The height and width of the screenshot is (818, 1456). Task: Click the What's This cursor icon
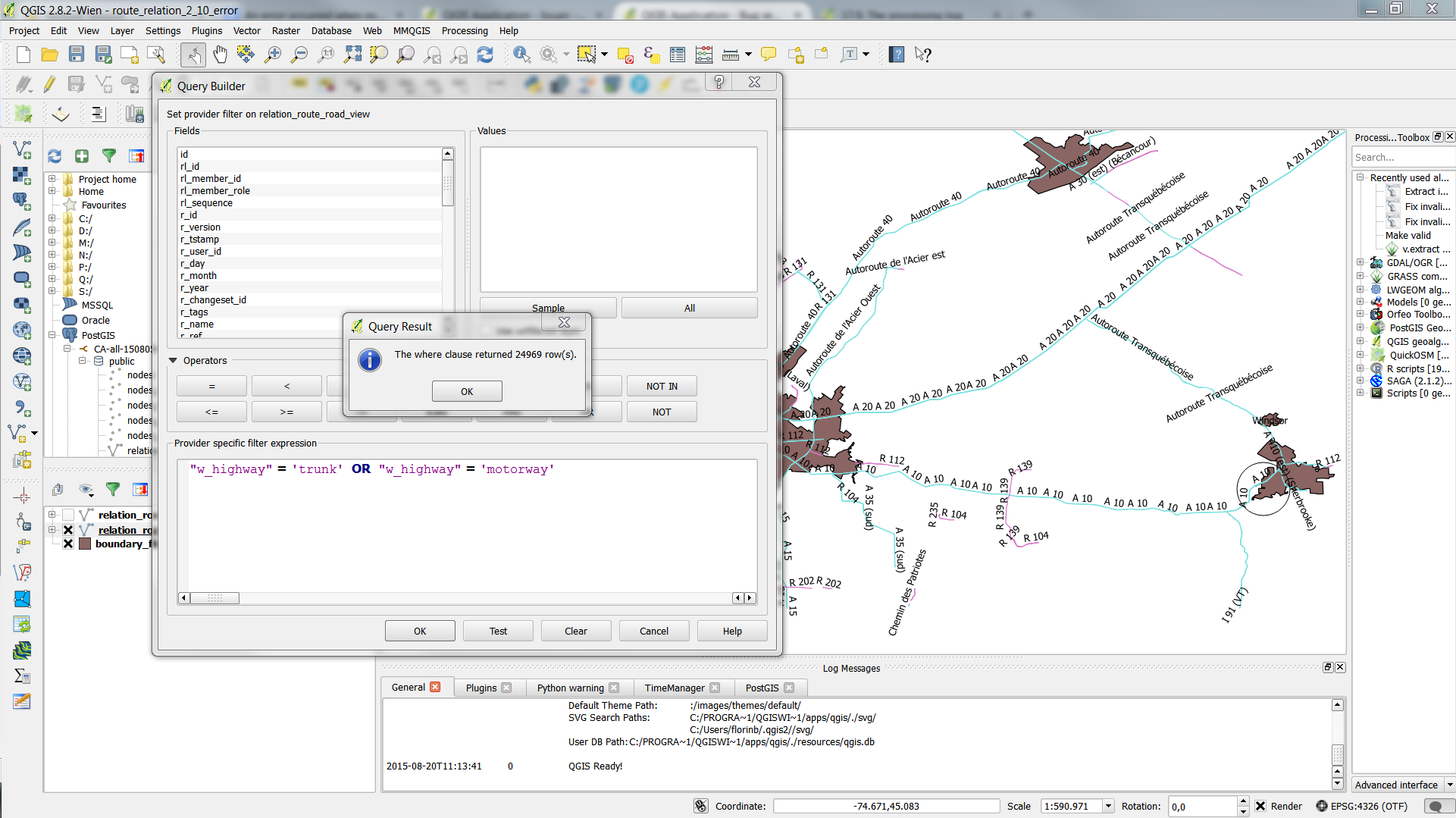tap(922, 55)
